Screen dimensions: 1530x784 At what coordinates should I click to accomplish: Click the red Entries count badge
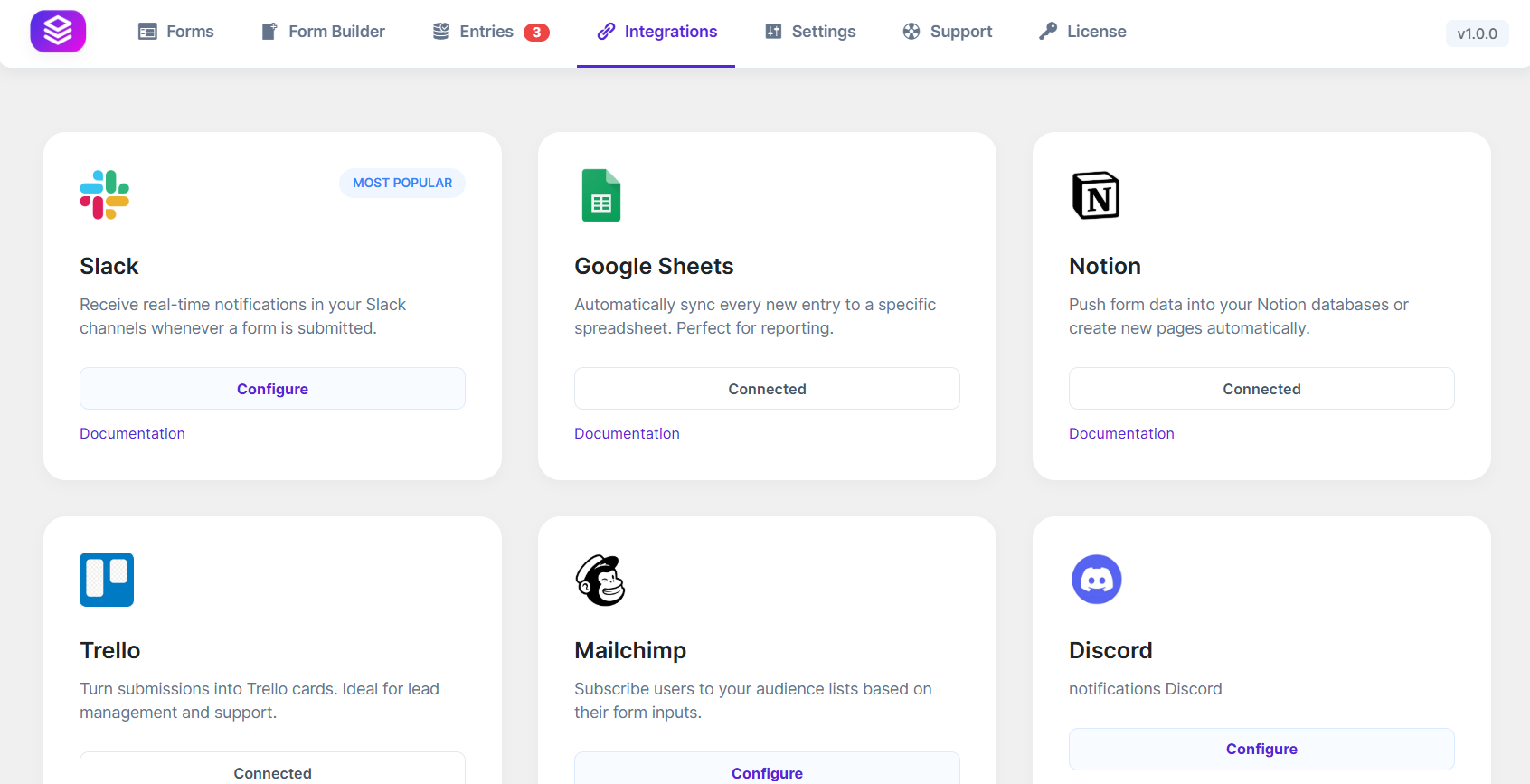click(536, 33)
